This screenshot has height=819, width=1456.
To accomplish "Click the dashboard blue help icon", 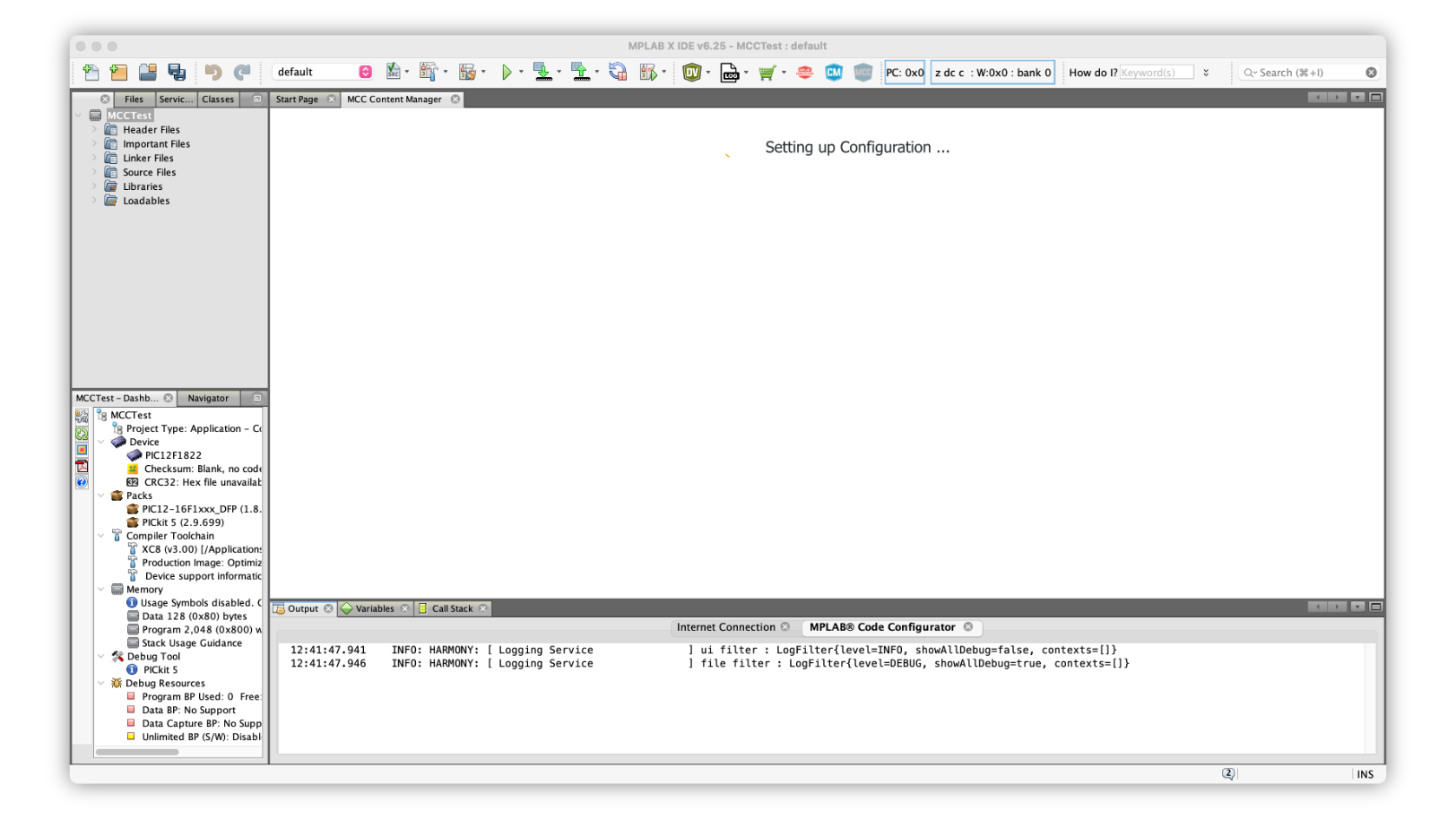I will [82, 482].
